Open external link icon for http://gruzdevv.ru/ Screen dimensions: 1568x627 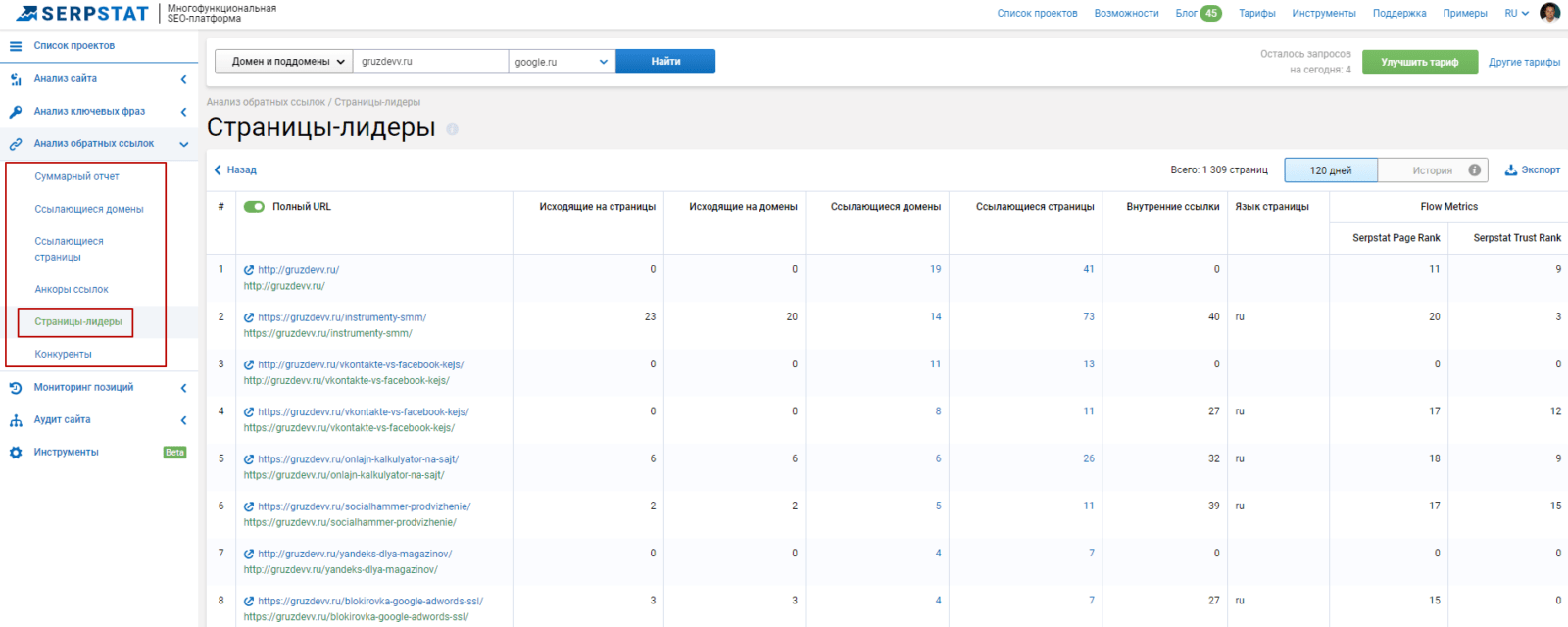click(x=249, y=270)
